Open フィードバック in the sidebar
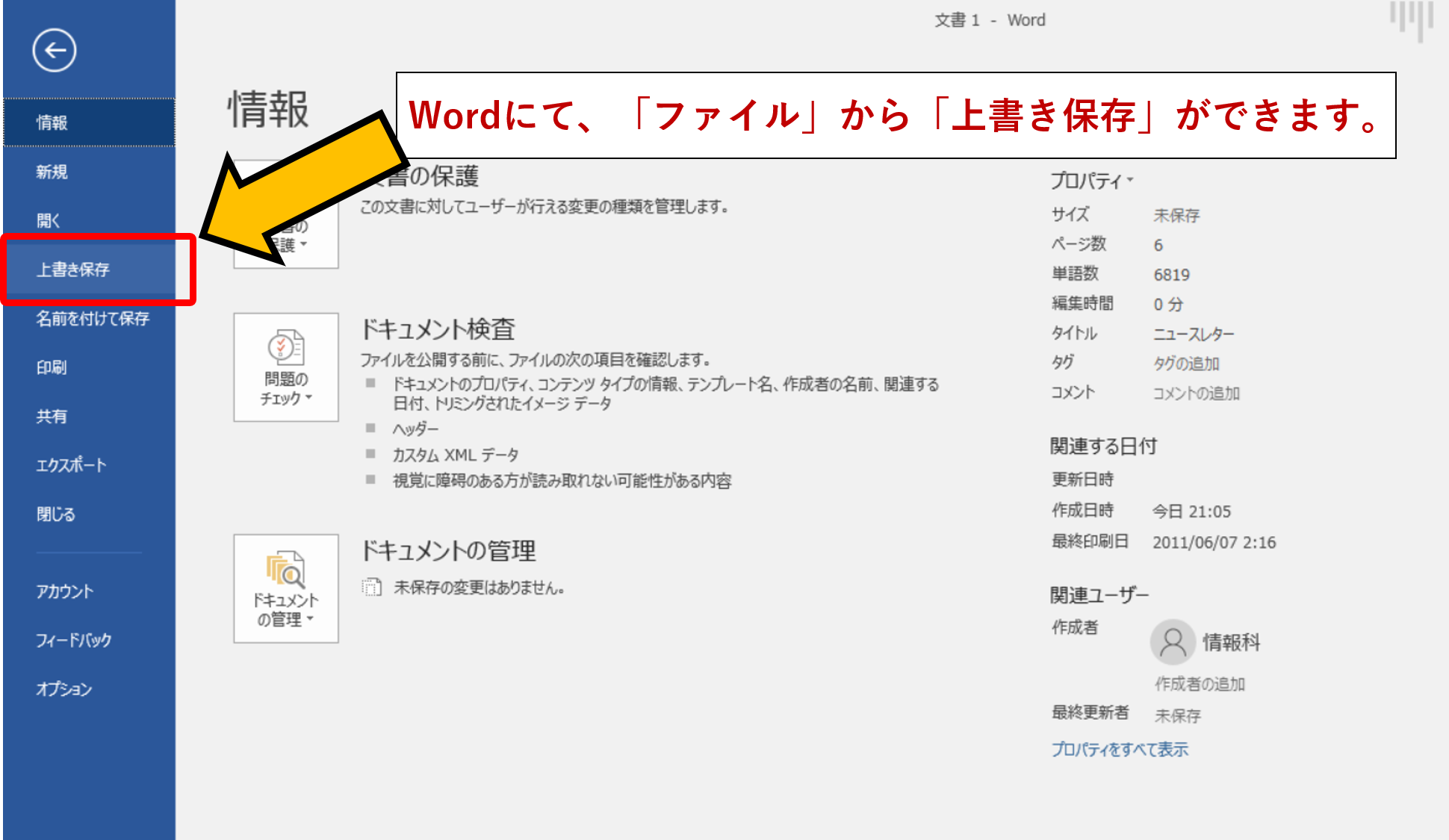Screen dimensions: 1449x840 point(89,640)
